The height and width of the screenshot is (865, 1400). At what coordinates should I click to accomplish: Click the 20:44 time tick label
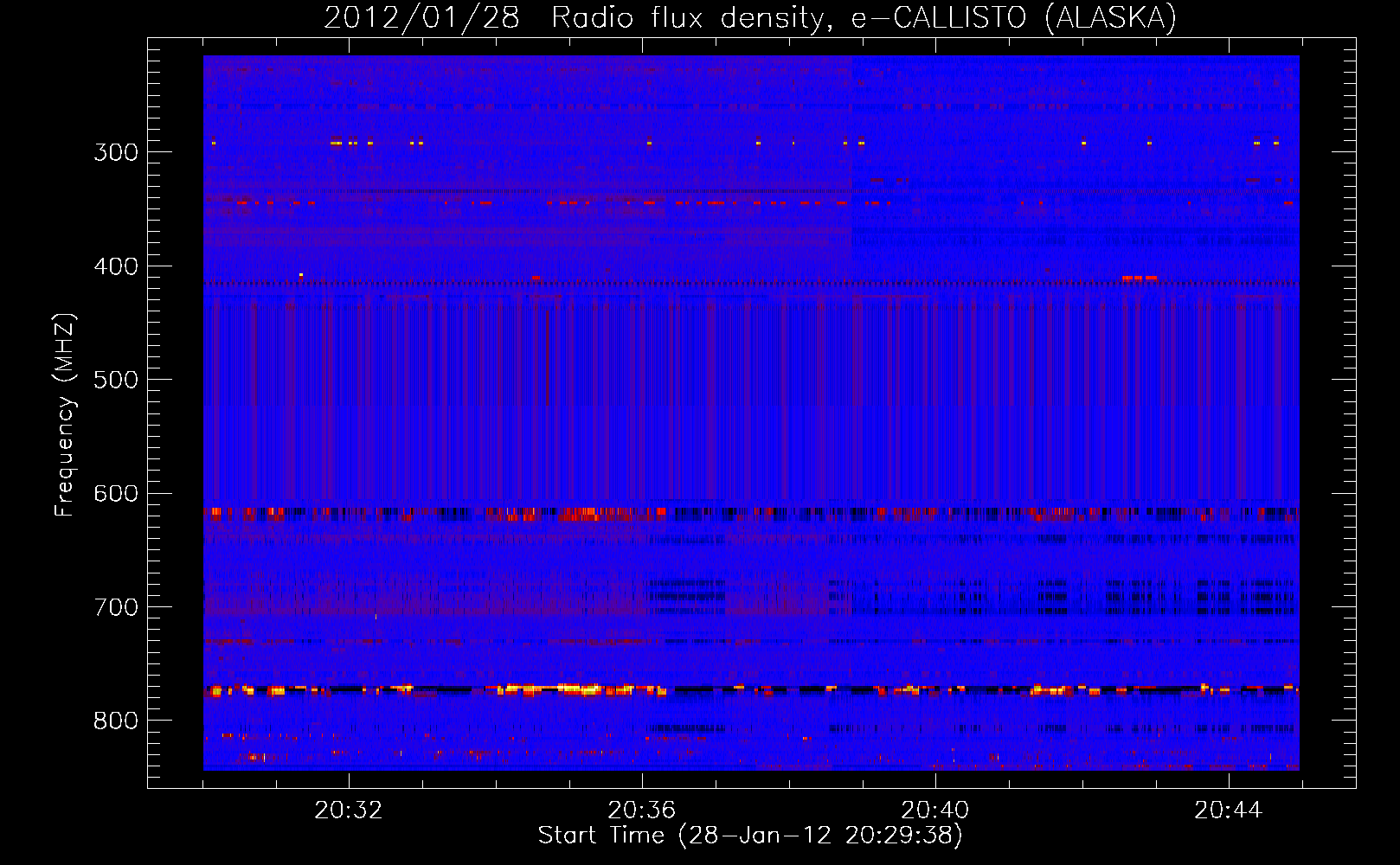click(x=1229, y=811)
